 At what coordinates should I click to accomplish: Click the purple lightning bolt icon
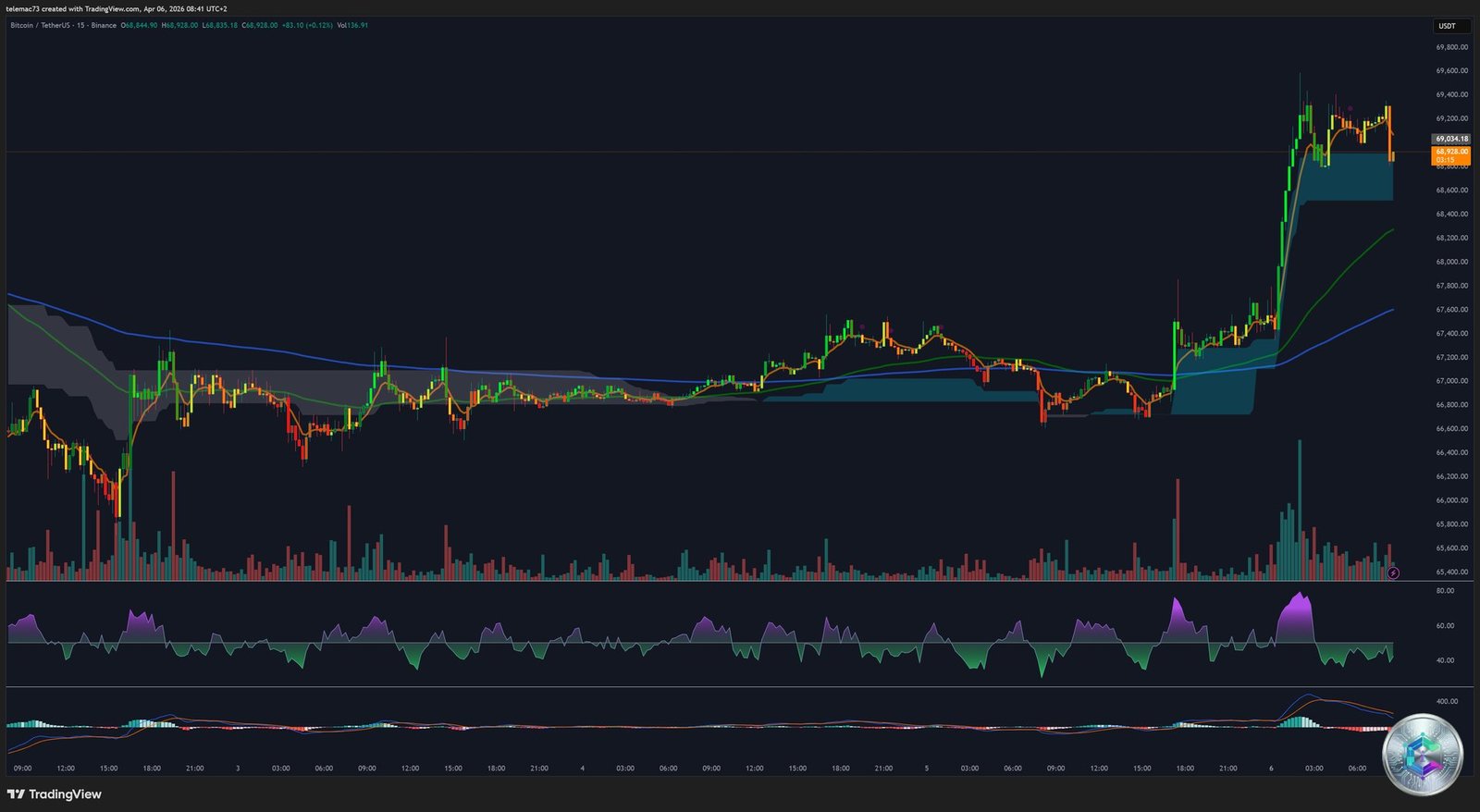click(1393, 573)
